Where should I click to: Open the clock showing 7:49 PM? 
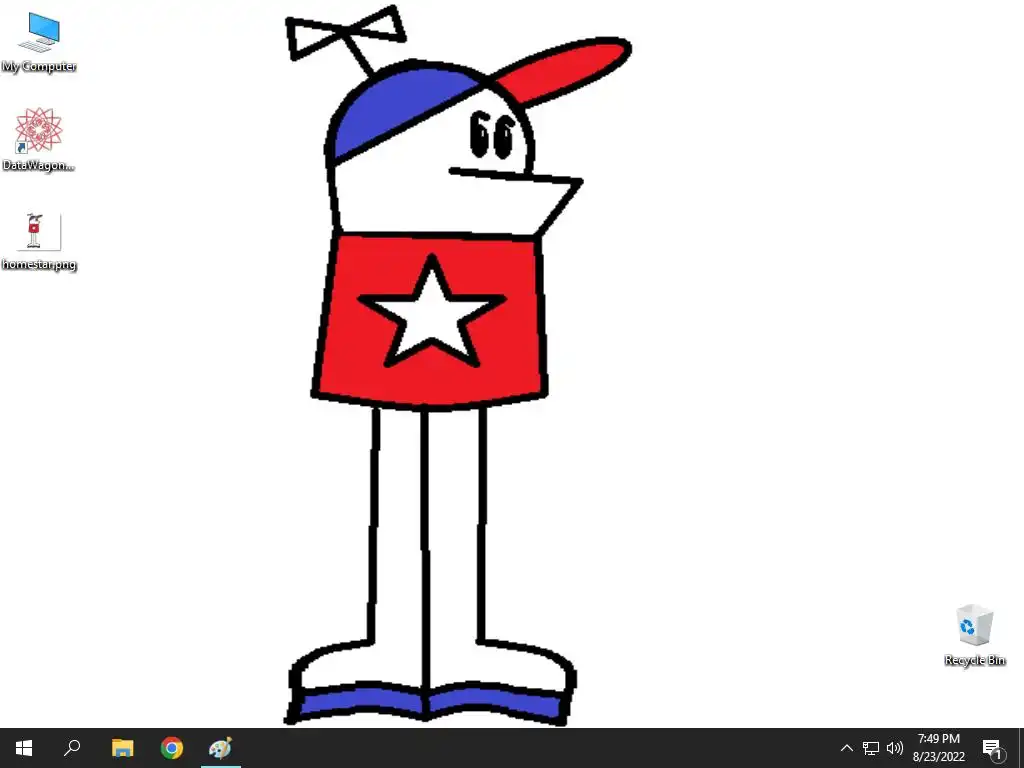pos(938,748)
